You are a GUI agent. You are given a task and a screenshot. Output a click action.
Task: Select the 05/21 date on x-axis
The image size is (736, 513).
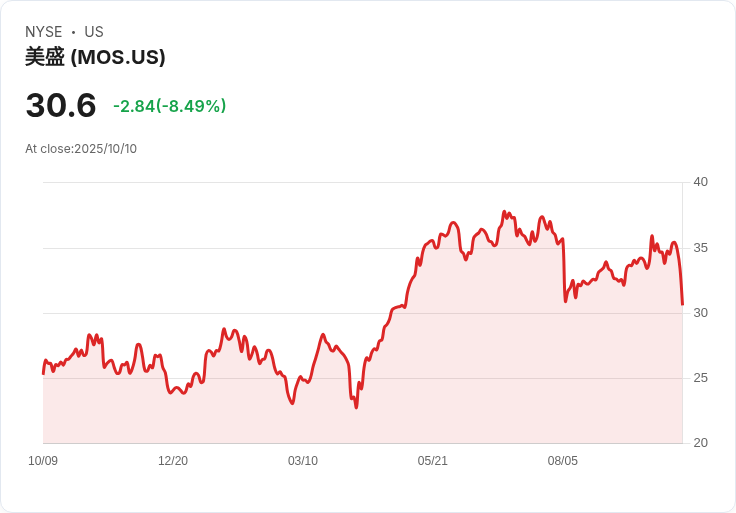coord(433,461)
